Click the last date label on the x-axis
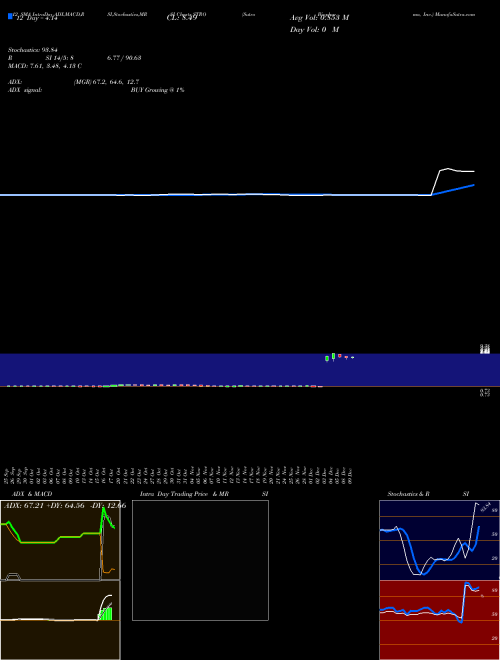This screenshot has height=660, width=500. click(350, 476)
